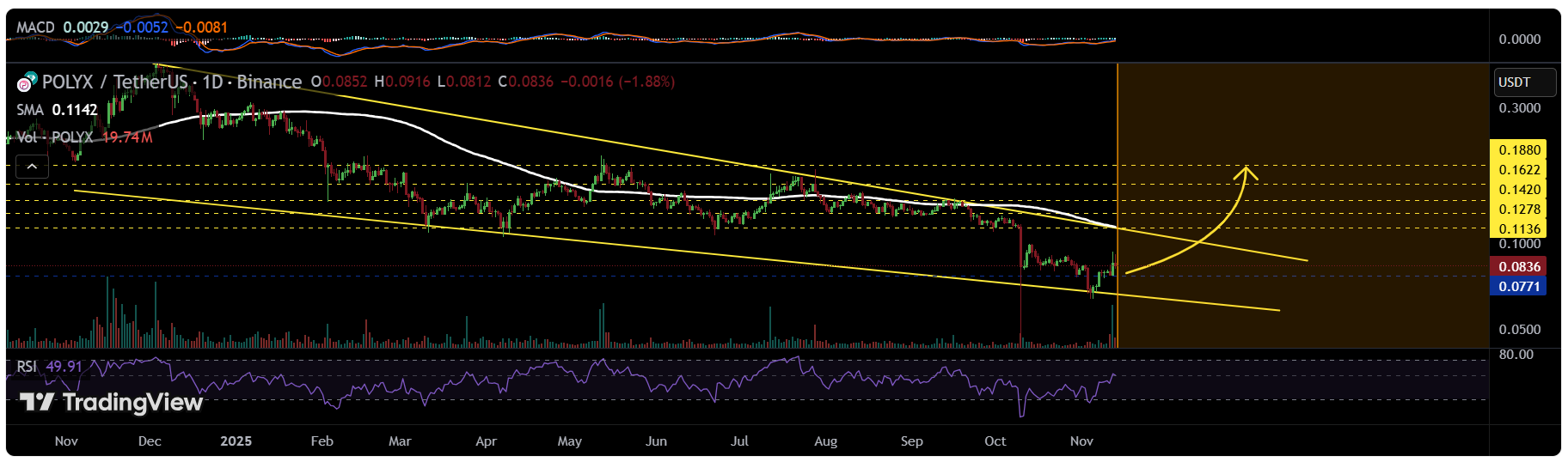Viewport: 1568px width, 462px height.
Task: Click the TradingView logo
Action: click(111, 403)
